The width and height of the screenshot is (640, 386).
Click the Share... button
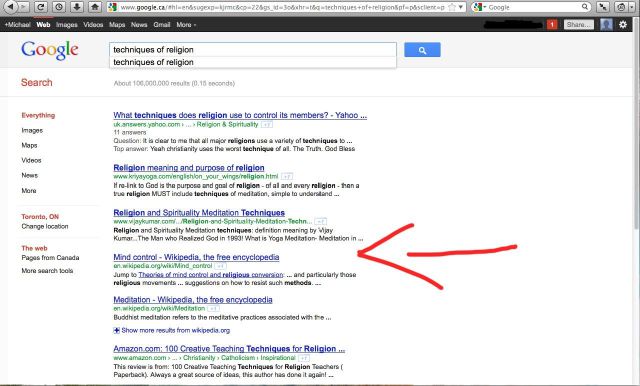click(579, 24)
